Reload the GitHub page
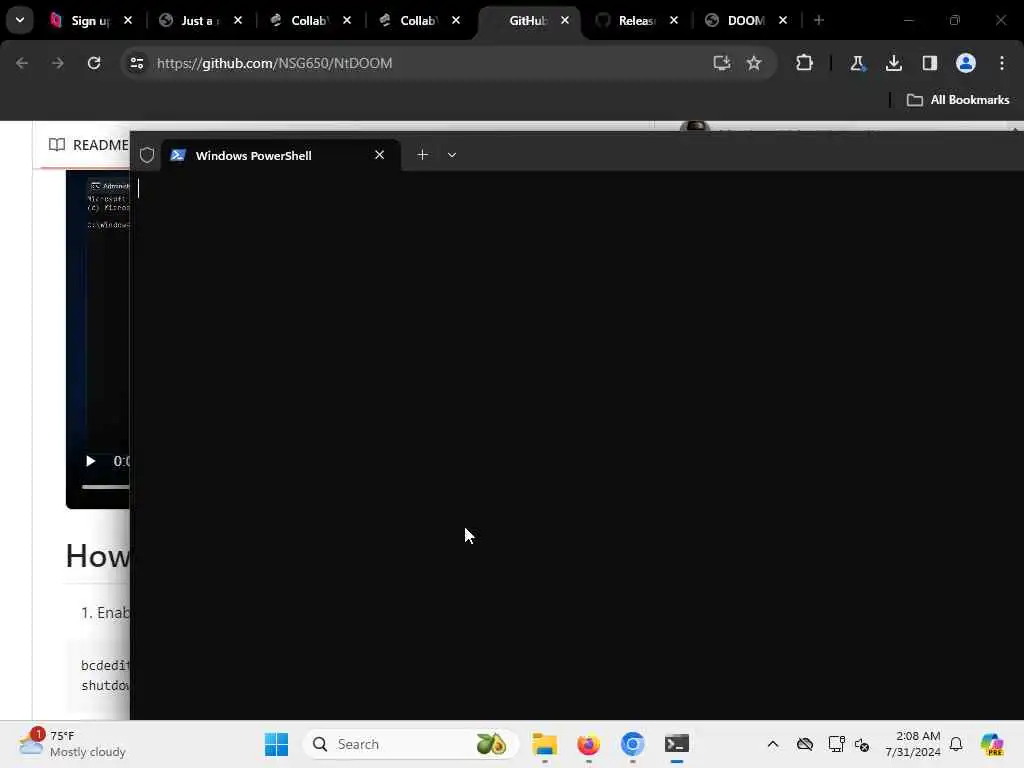 click(94, 63)
